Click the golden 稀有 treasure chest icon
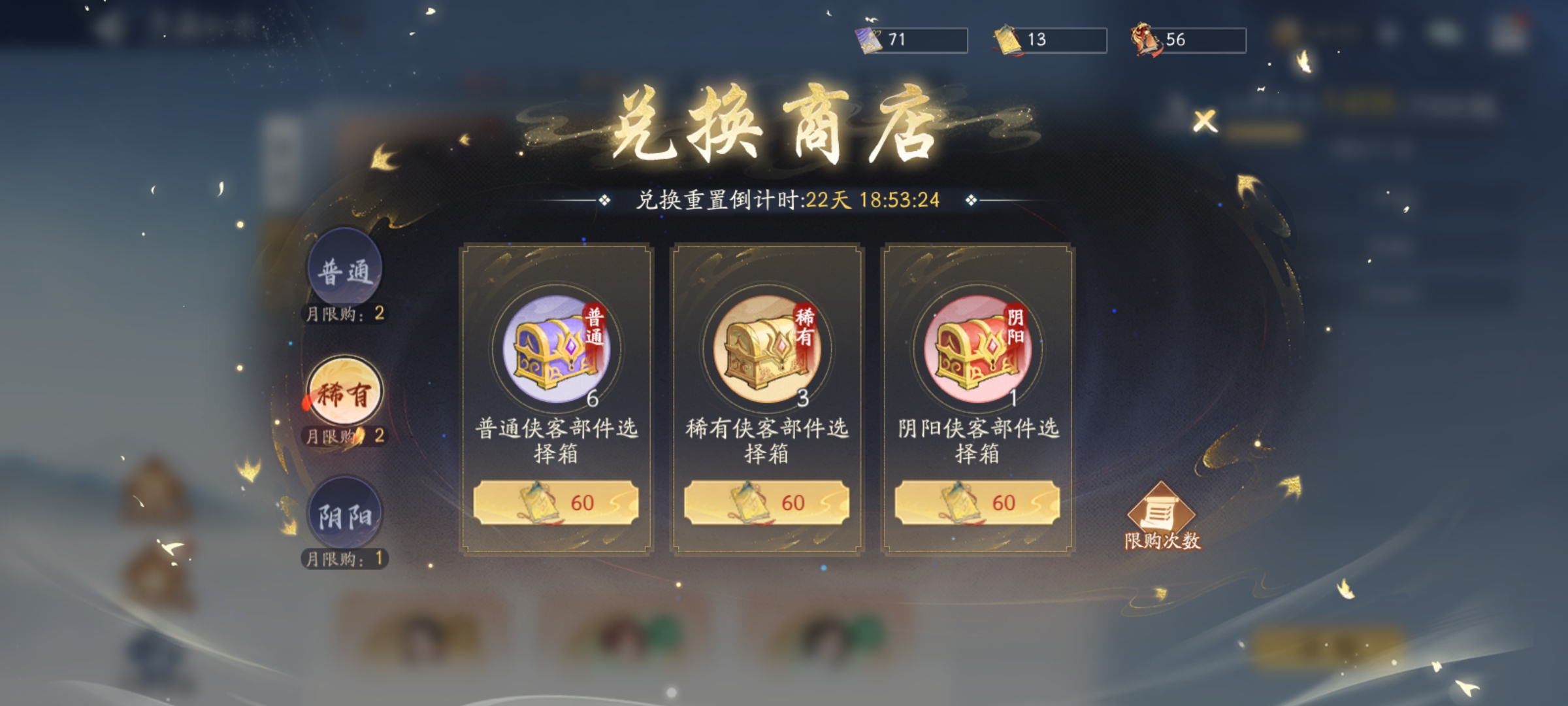 [768, 350]
